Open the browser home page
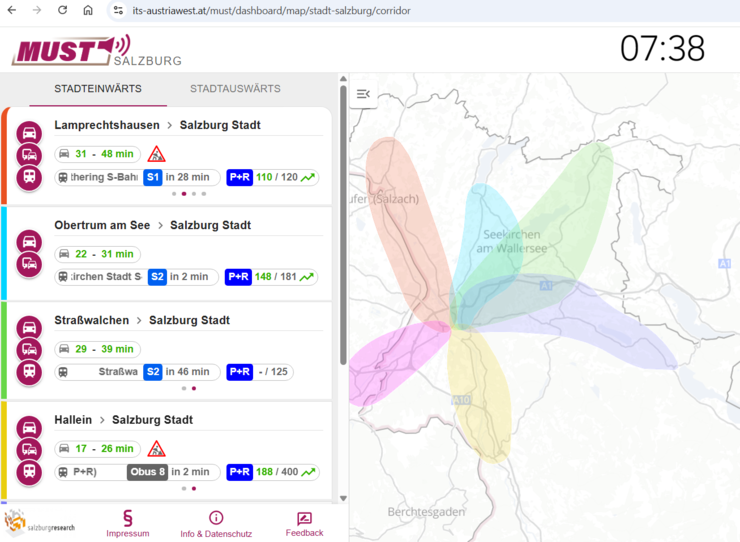Viewport: 740px width, 542px height. pos(88,10)
